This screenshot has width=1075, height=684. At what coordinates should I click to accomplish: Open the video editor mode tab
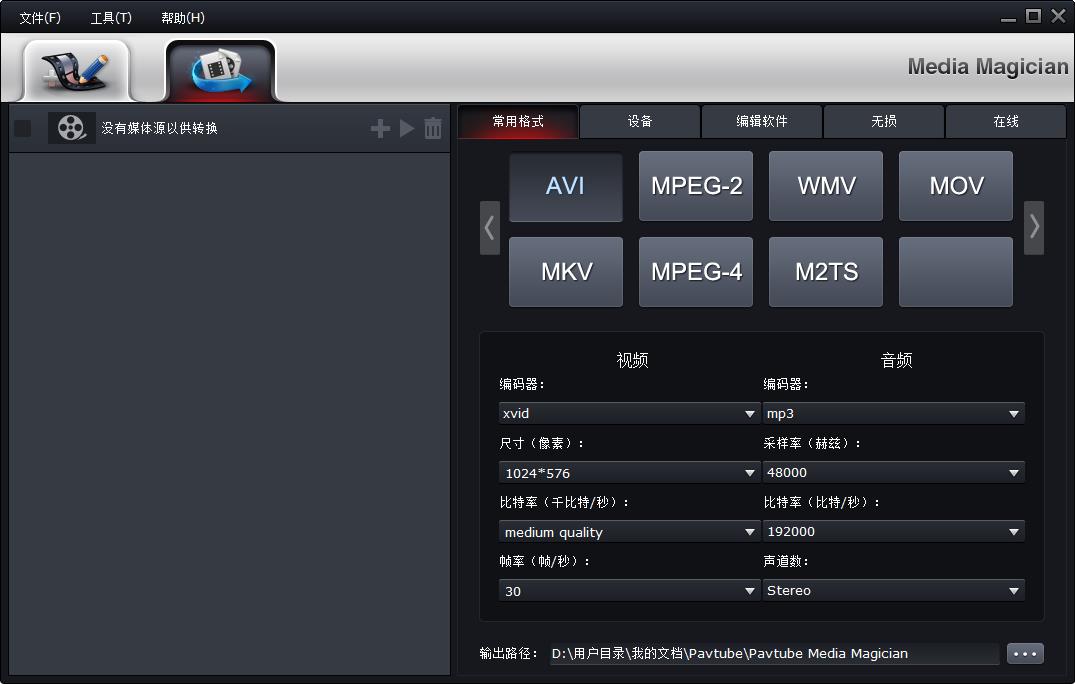(x=76, y=70)
